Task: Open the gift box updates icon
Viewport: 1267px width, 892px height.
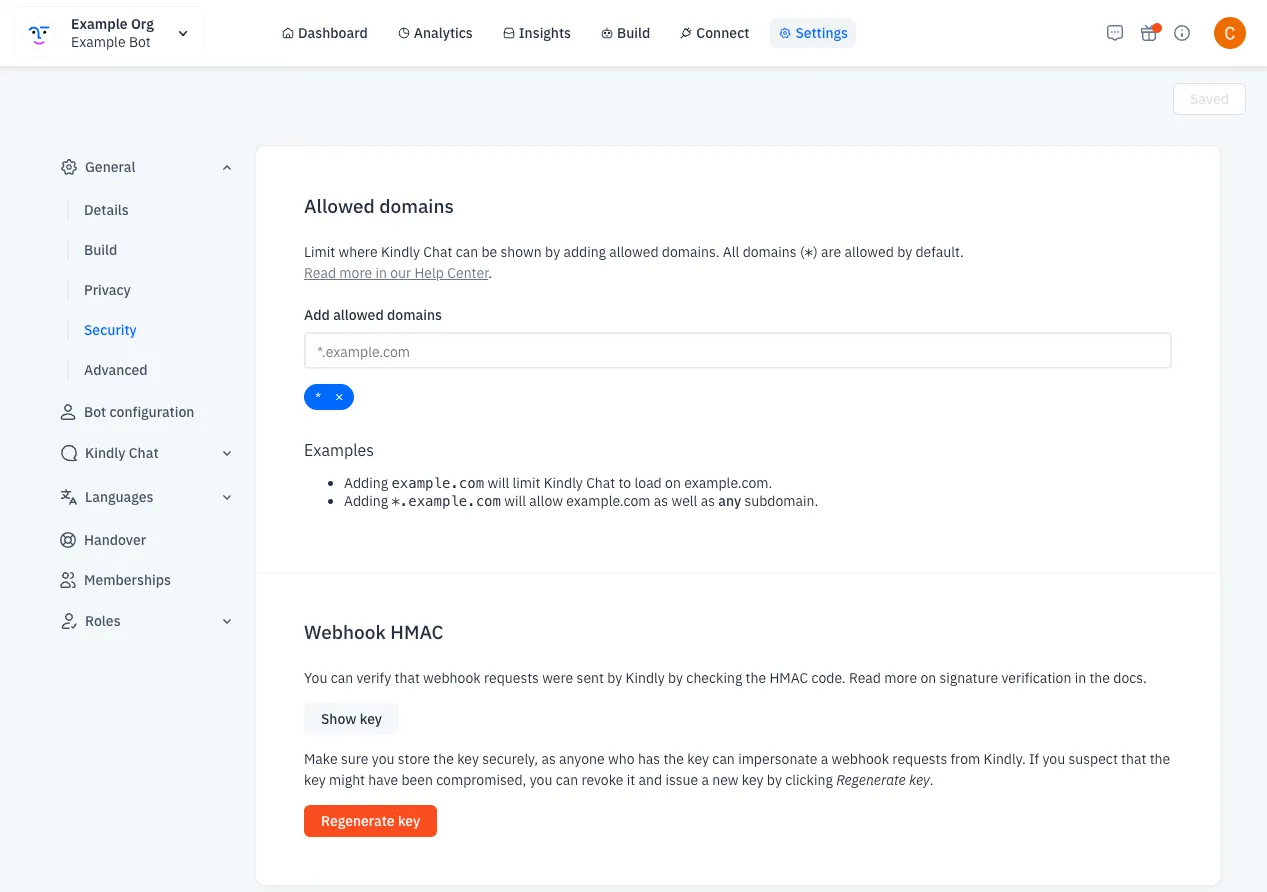Action: tap(1149, 33)
